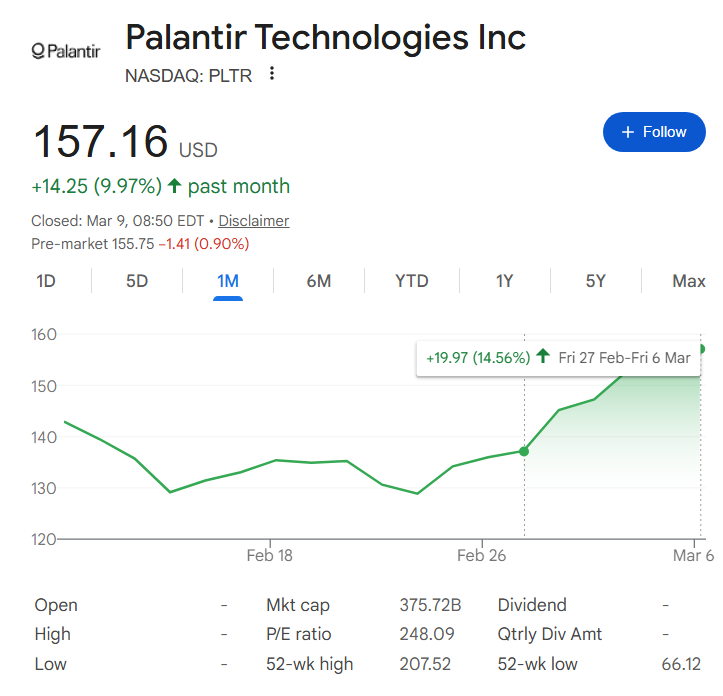Click the green up arrow beside past month
The image size is (723, 696).
coord(175,186)
